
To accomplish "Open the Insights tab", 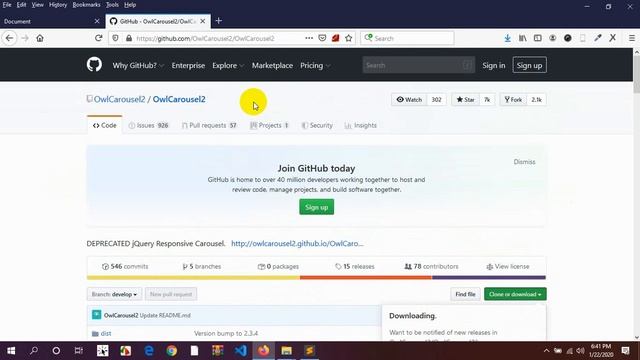I will click(x=361, y=125).
